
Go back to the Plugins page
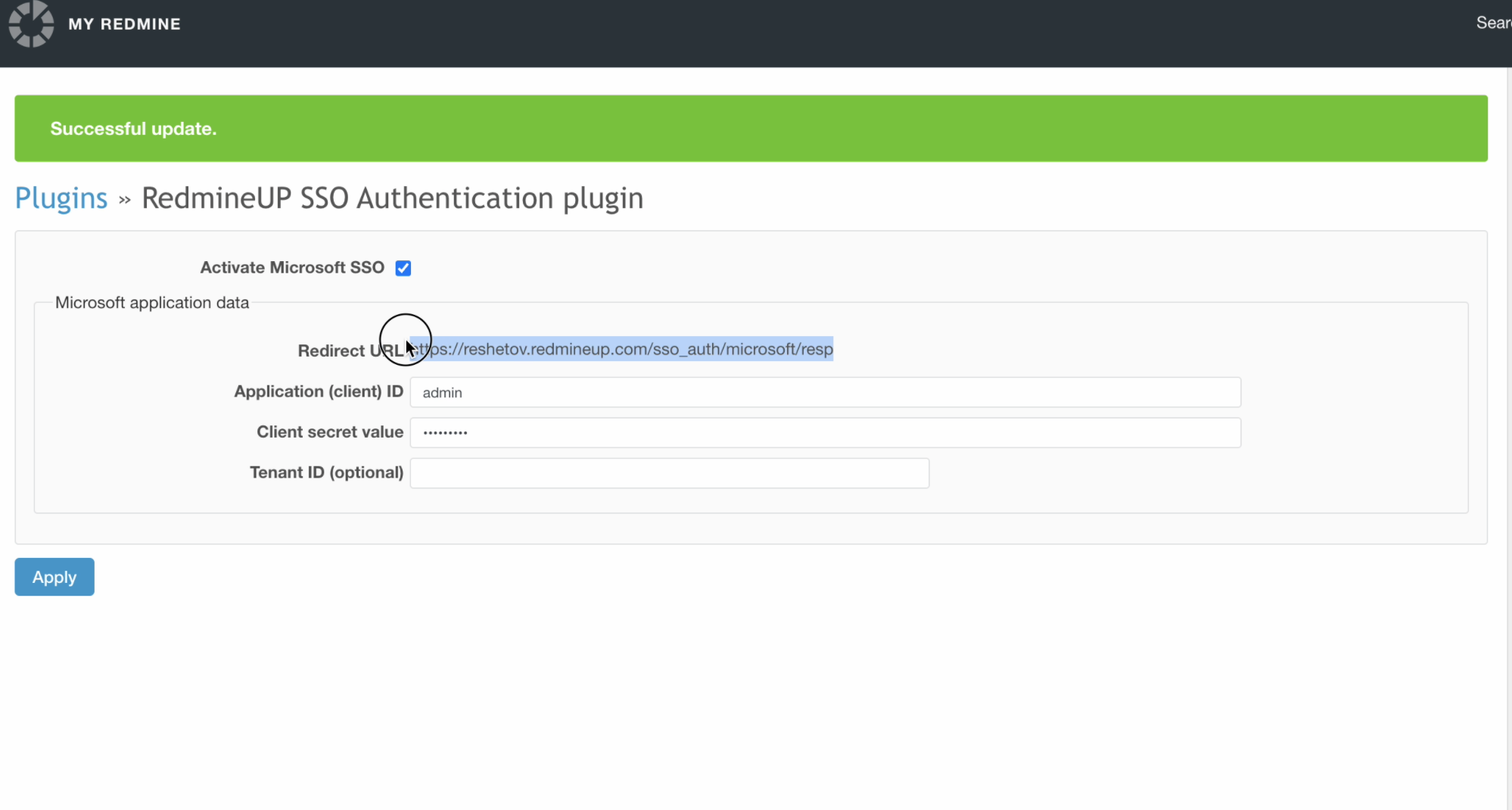(61, 198)
